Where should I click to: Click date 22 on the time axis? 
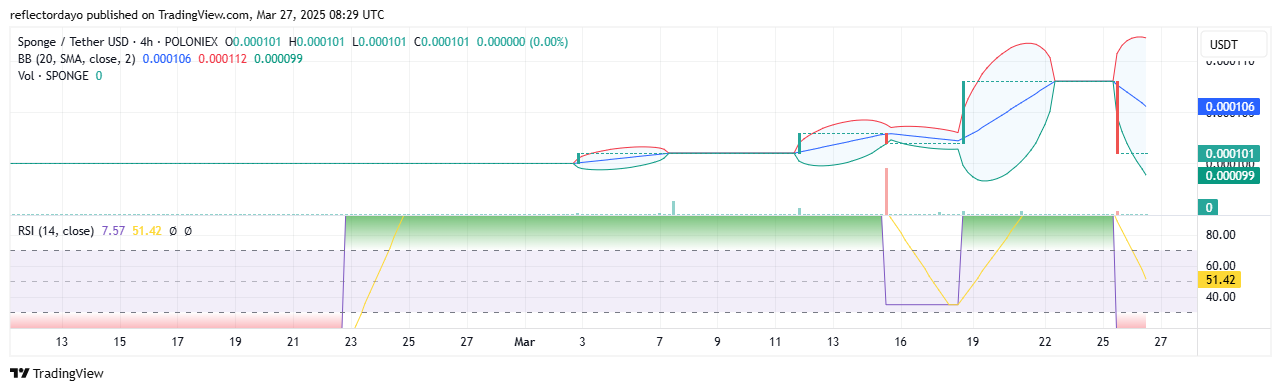click(1045, 342)
